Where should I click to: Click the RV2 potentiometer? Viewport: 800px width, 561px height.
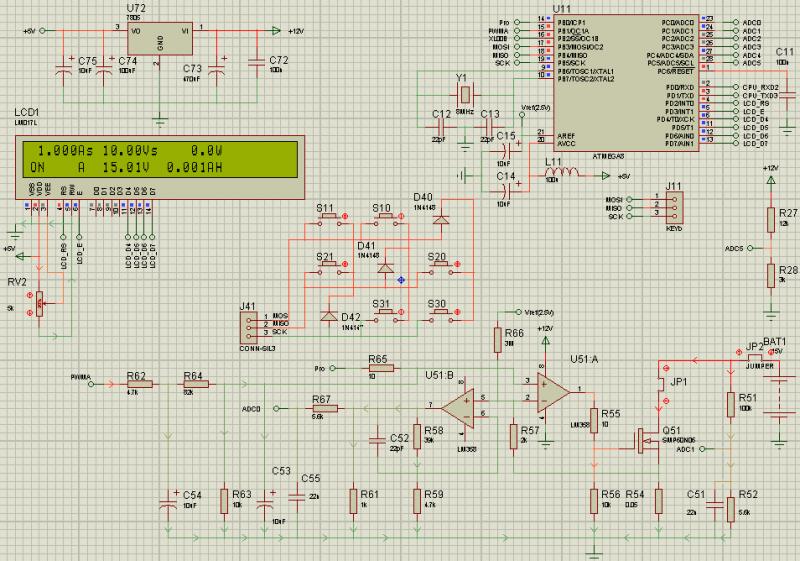[x=40, y=302]
